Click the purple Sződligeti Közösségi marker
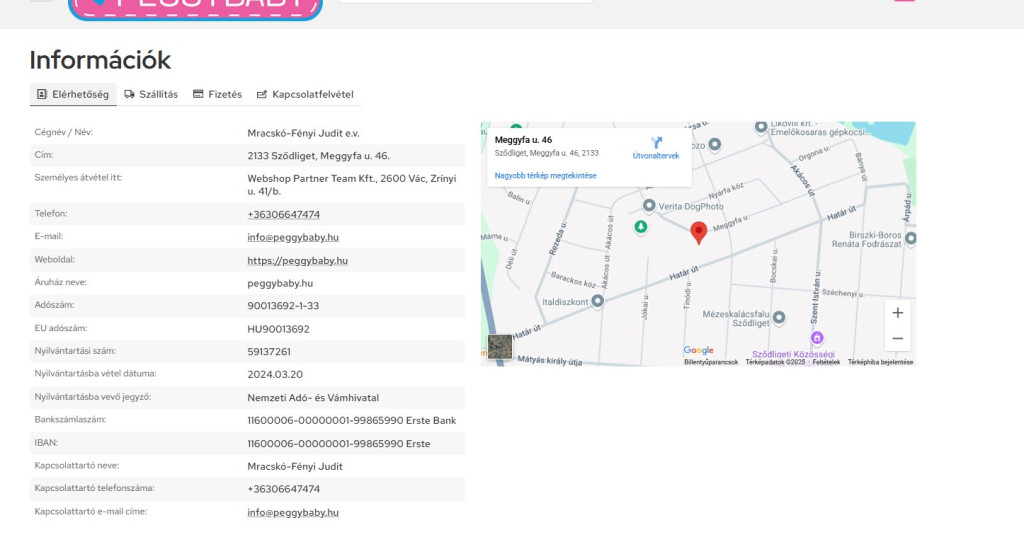Image resolution: width=1024 pixels, height=537 pixels. [x=817, y=338]
